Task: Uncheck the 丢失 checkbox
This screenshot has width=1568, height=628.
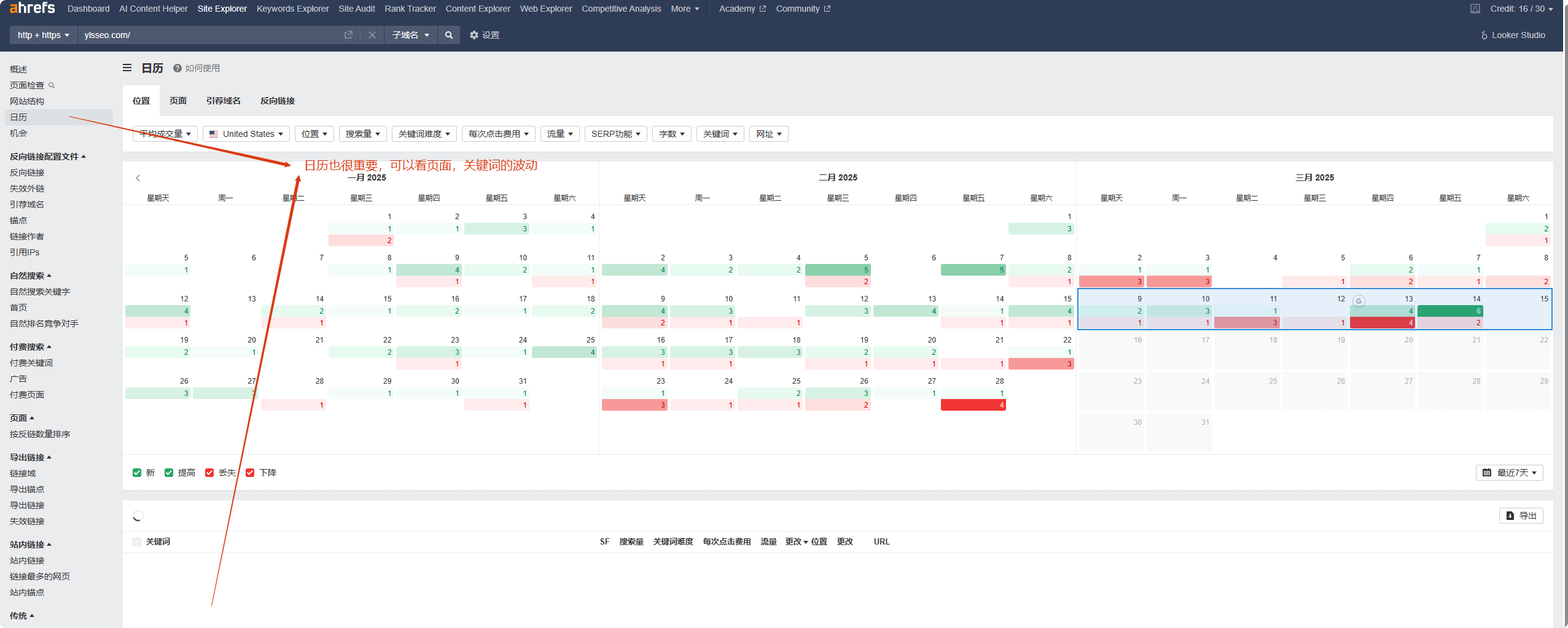Action: 209,473
